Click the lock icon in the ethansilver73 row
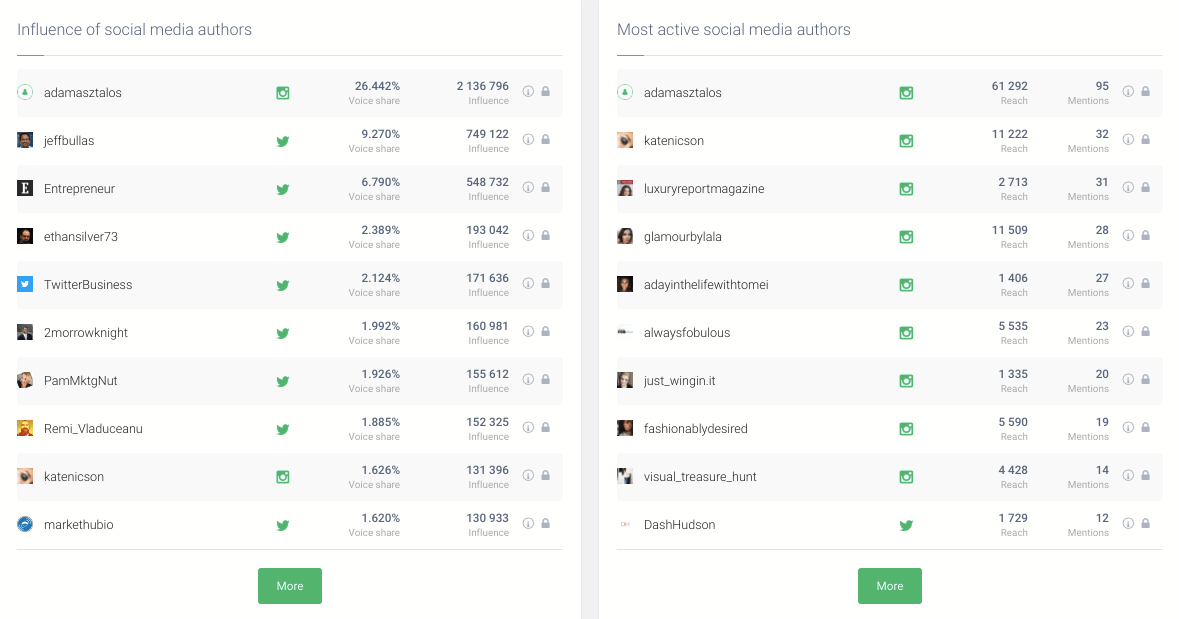The height and width of the screenshot is (619, 1179). click(545, 235)
